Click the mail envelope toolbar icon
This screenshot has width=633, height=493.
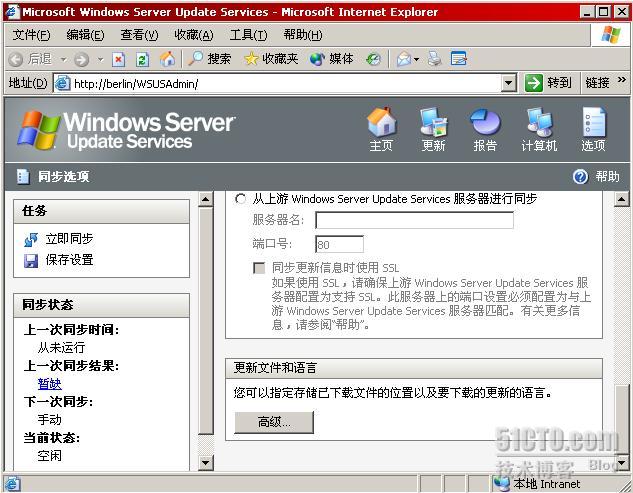[404, 59]
